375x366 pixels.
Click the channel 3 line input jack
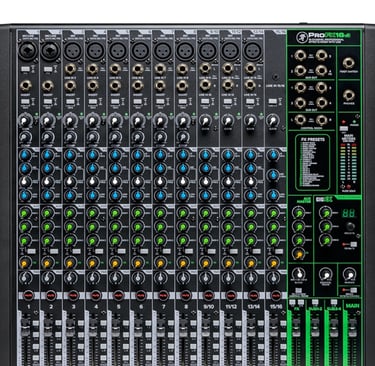(x=71, y=69)
